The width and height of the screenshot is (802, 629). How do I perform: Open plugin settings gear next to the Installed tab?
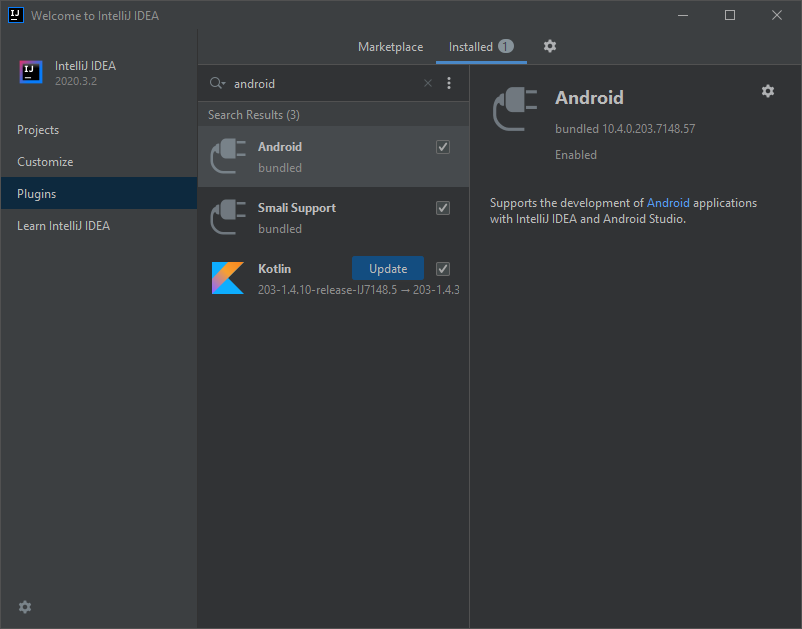point(550,47)
